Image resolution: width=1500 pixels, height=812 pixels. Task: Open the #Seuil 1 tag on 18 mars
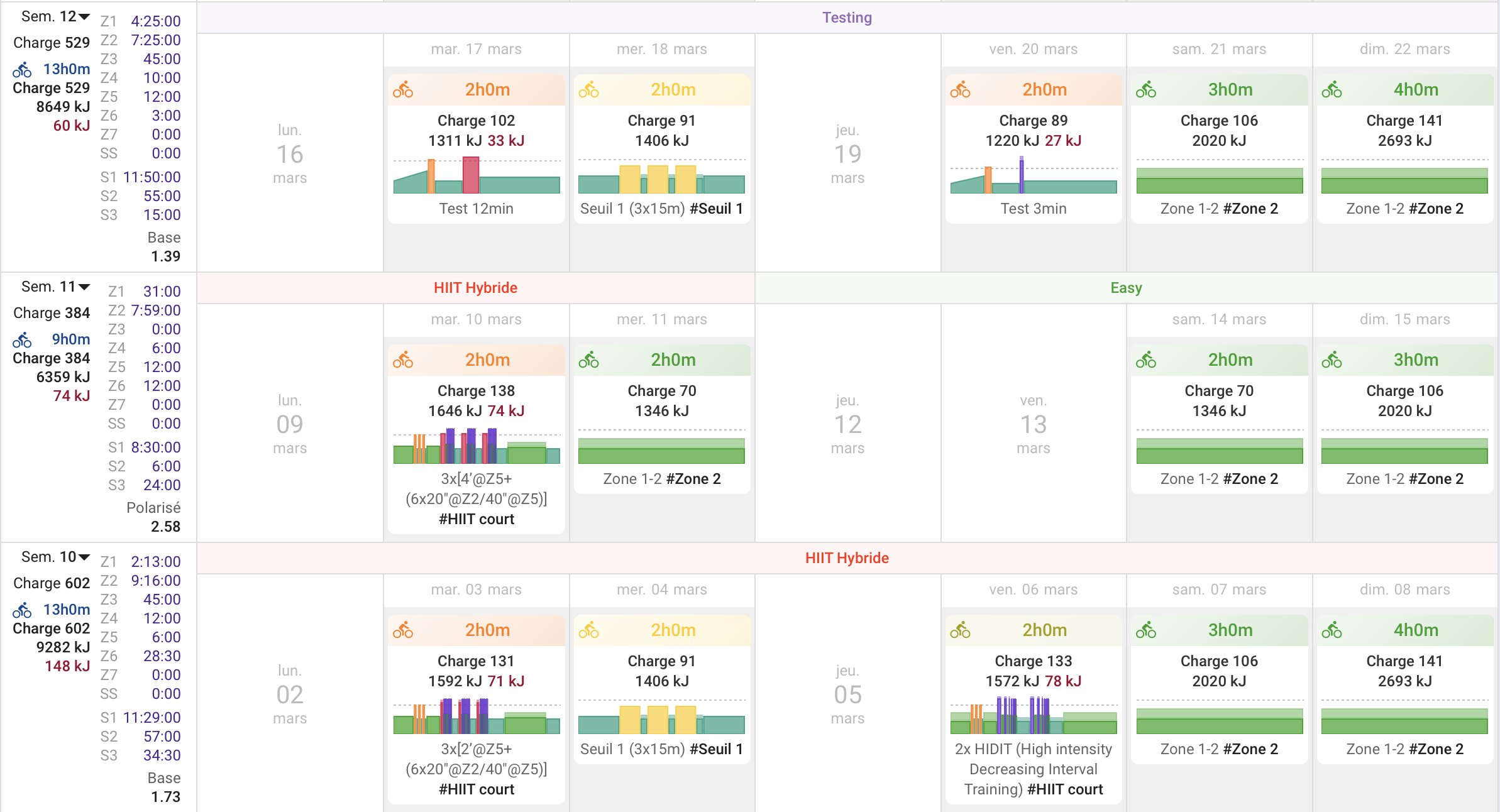[716, 209]
